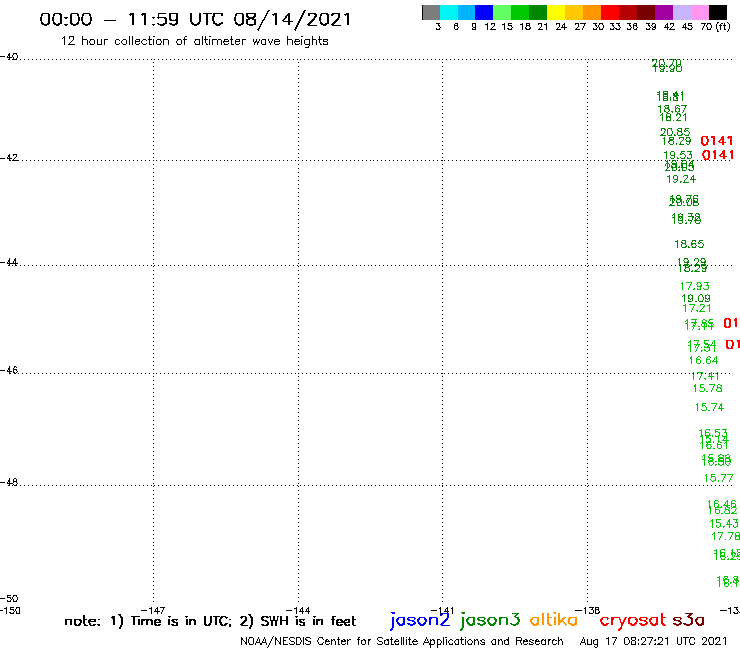Click the jason3 legend label

coord(490,620)
